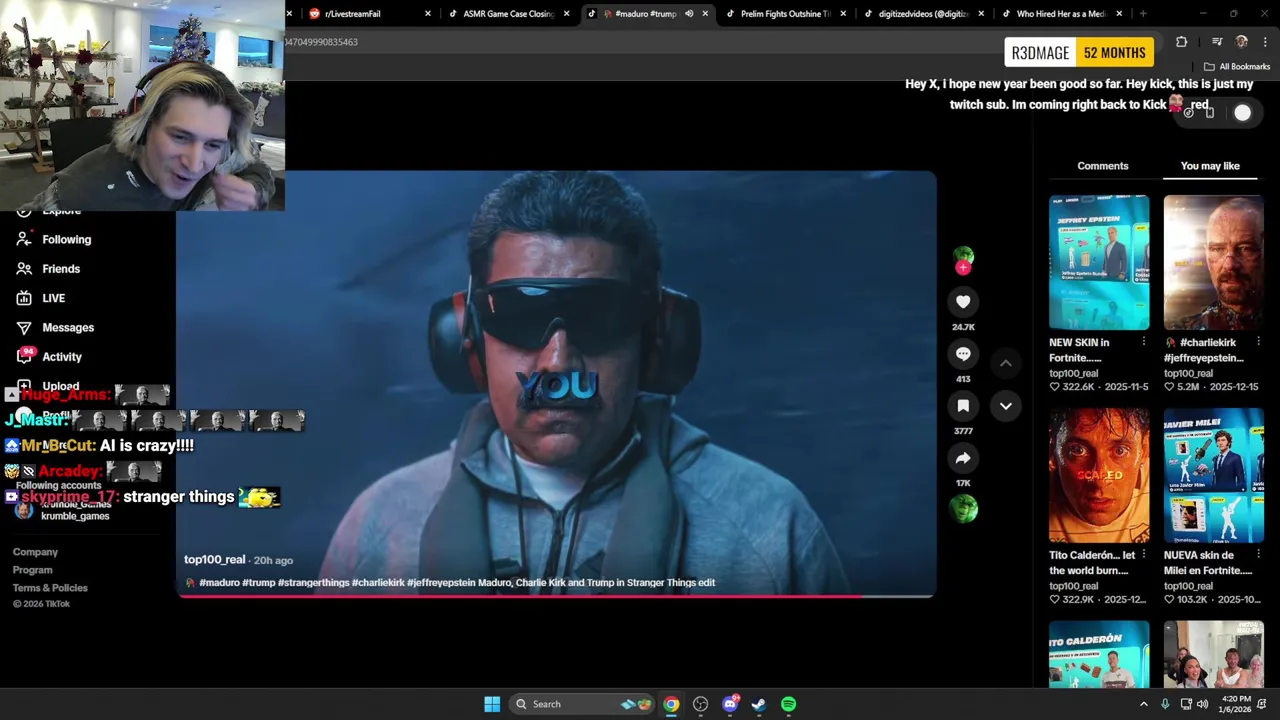Image resolution: width=1280 pixels, height=720 pixels.
Task: Close the r/LivestreamFail browser tab
Action: tap(428, 14)
